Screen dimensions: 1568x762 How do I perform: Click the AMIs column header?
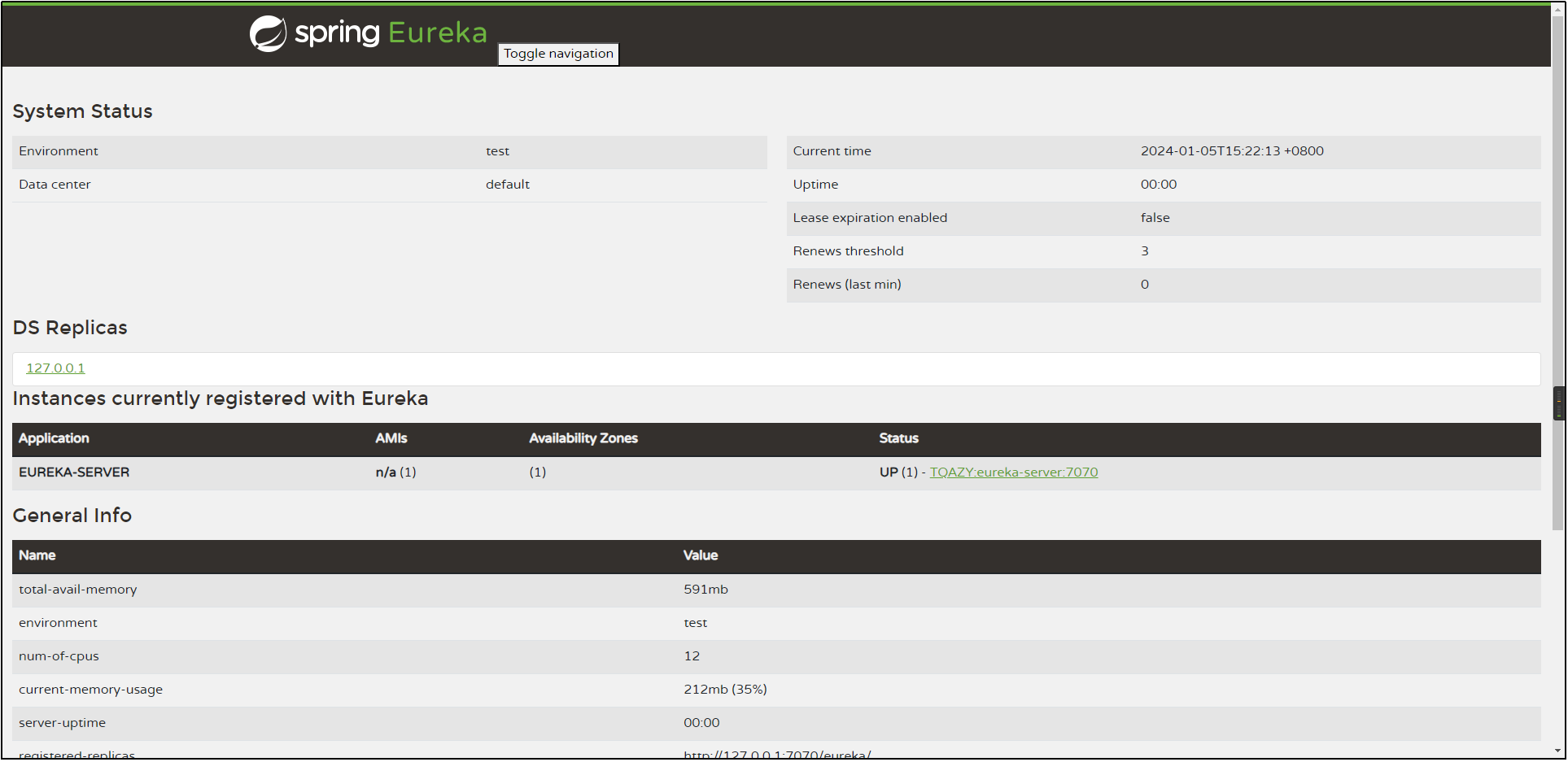coord(391,438)
